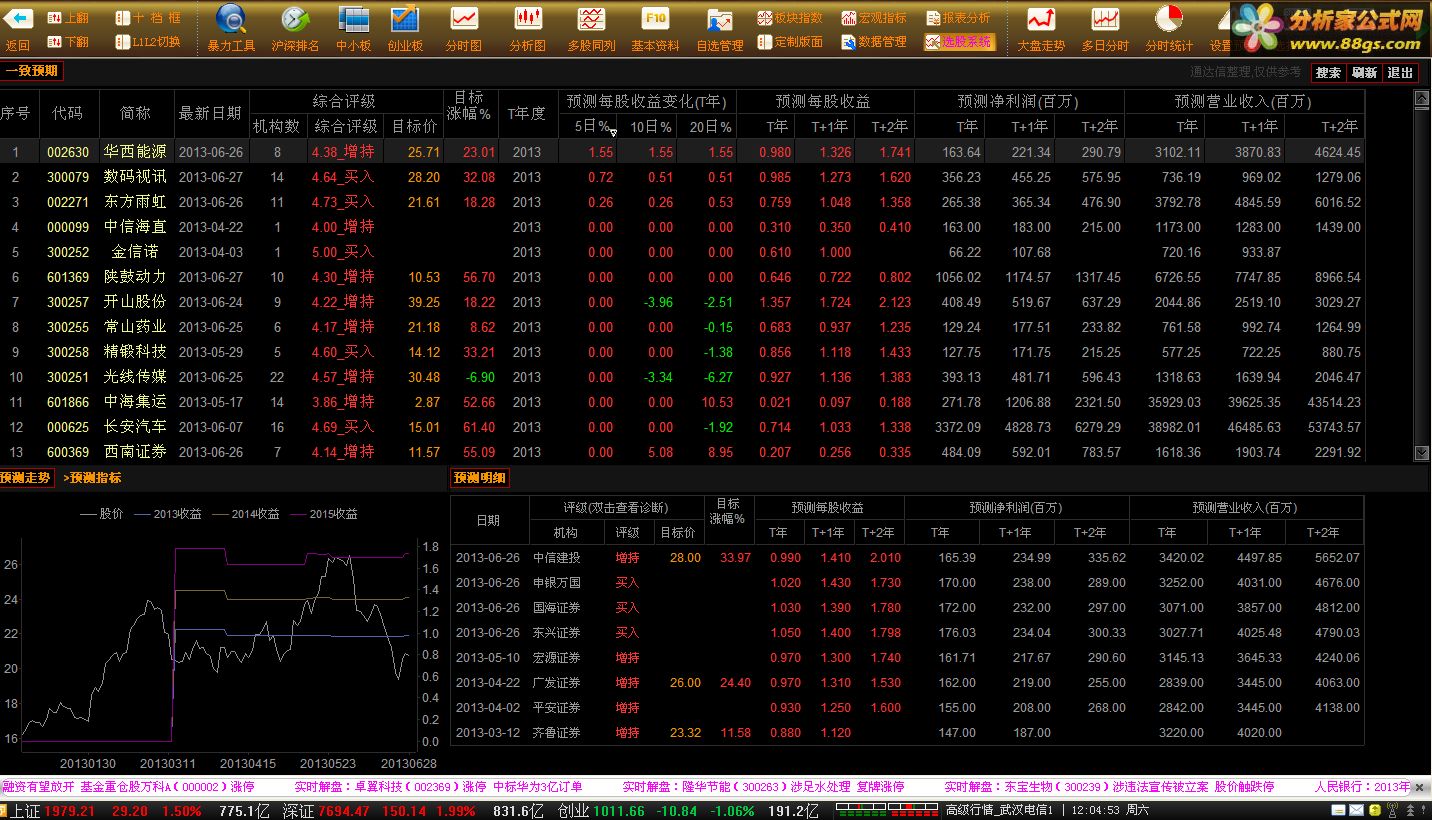Open the 广发证券 rating row

907,683
